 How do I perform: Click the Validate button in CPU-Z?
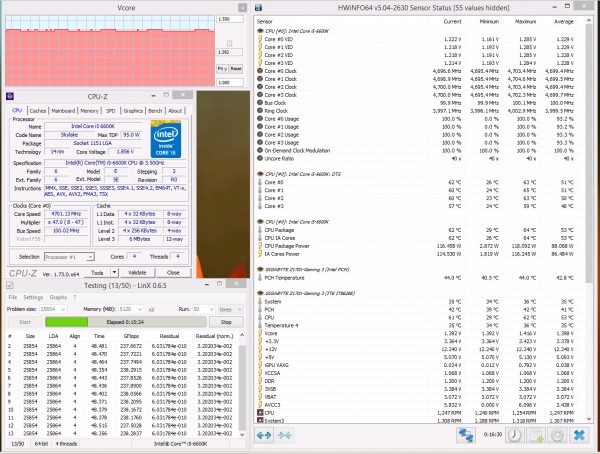point(137,273)
